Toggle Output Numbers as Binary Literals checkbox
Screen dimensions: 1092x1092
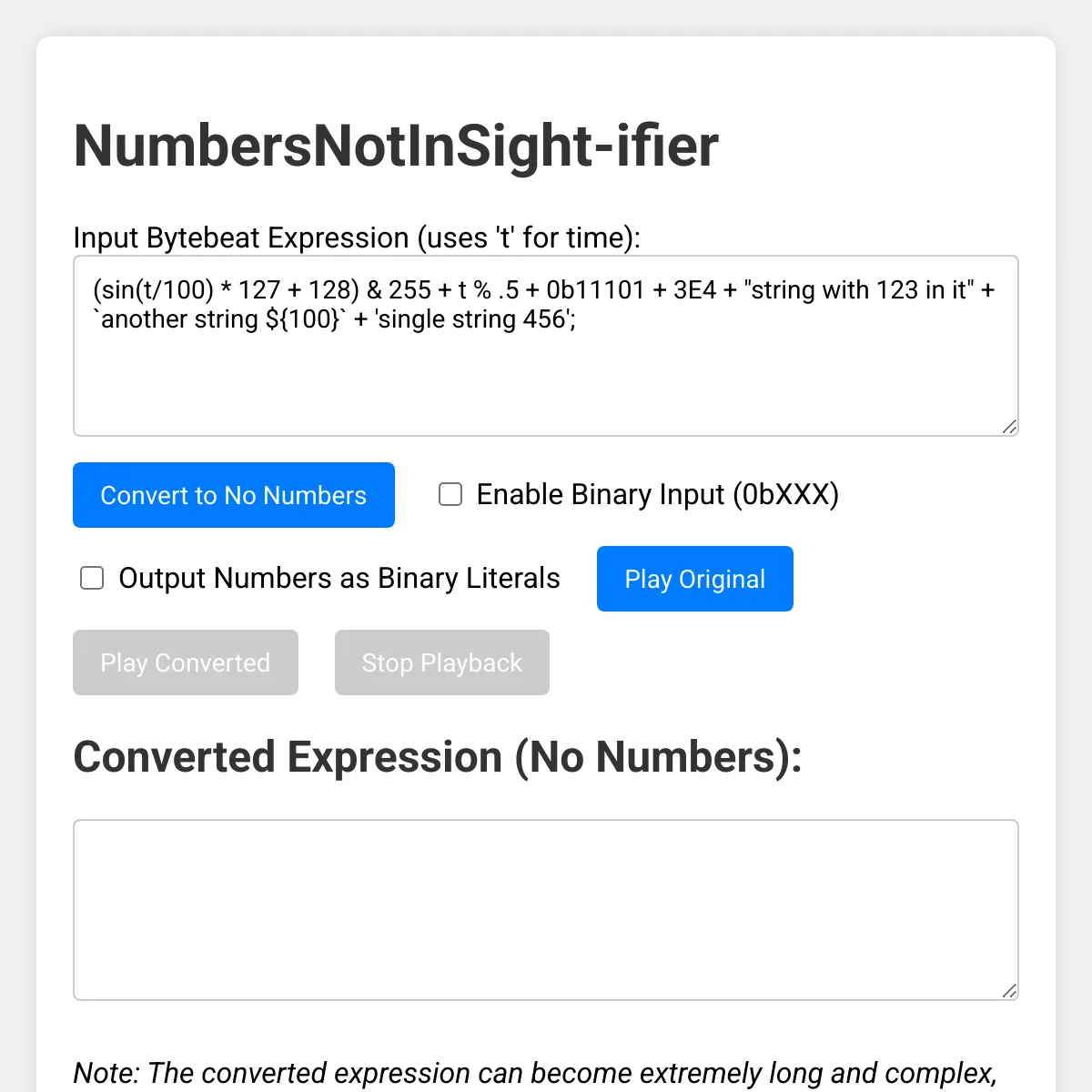[92, 578]
